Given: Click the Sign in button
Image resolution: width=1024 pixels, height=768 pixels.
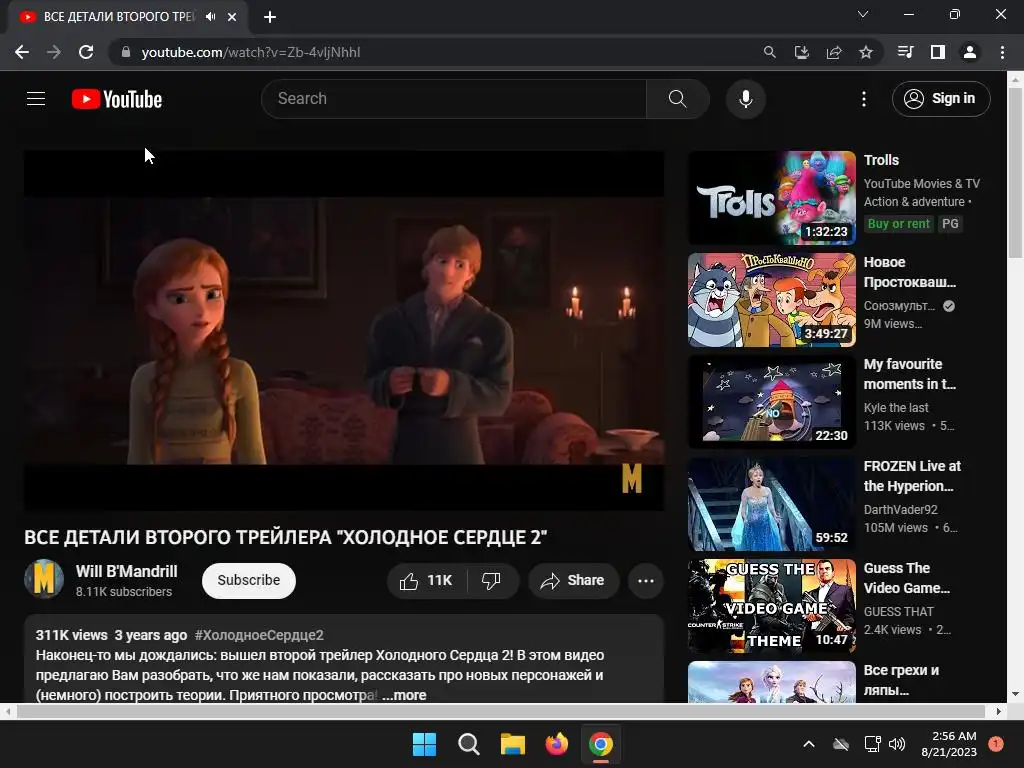Looking at the screenshot, I should coord(940,99).
